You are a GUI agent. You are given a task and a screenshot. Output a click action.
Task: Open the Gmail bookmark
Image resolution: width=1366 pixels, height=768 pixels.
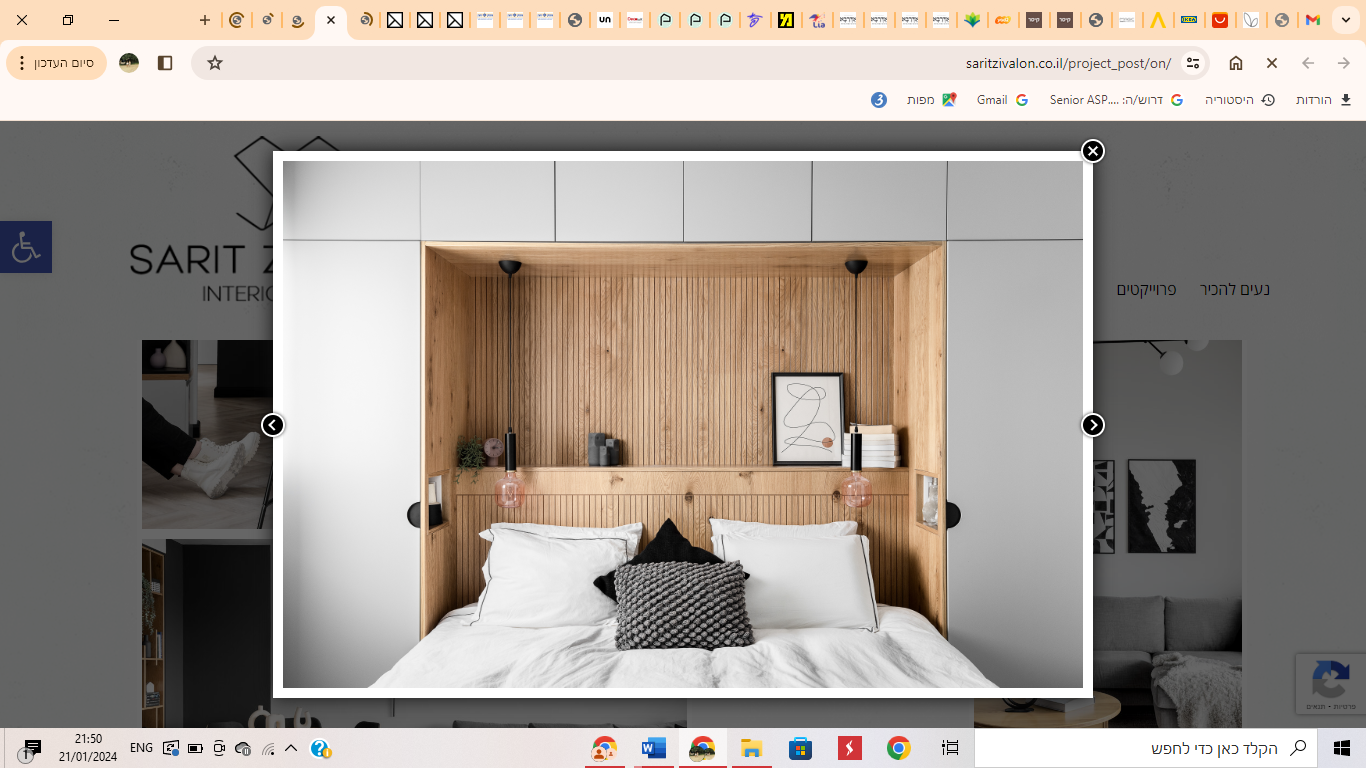click(1002, 100)
